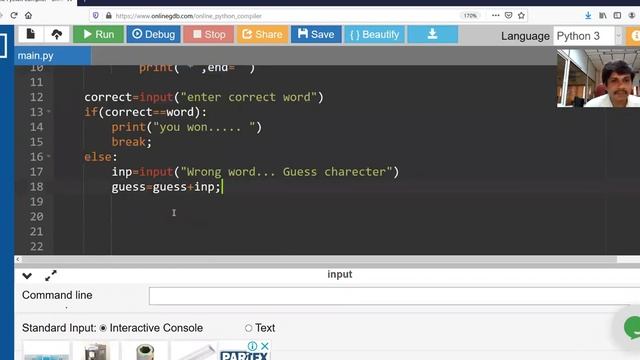
Task: Click the green chat bubble icon
Action: 632,327
